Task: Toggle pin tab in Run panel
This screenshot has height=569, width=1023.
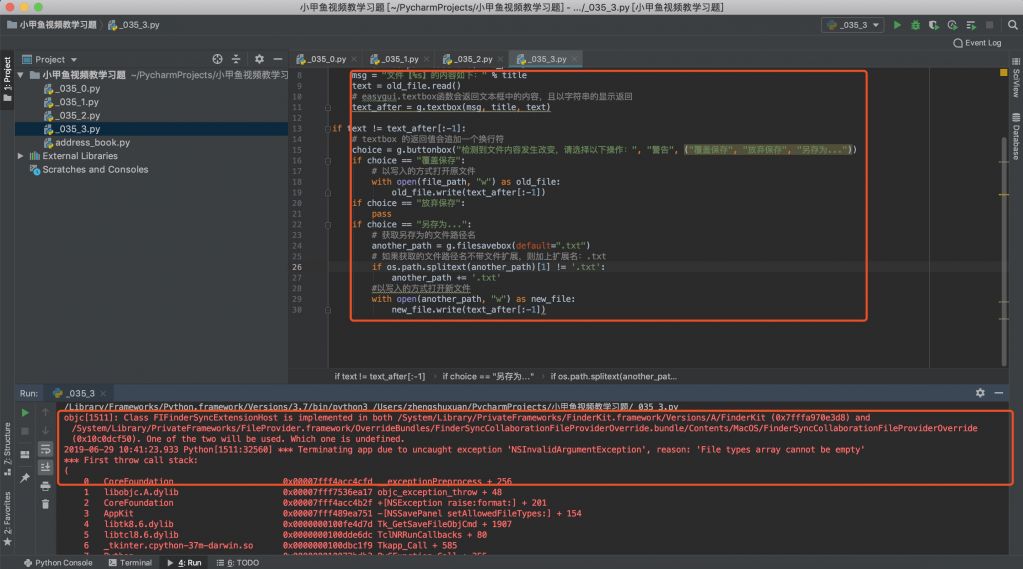Action: (x=25, y=479)
